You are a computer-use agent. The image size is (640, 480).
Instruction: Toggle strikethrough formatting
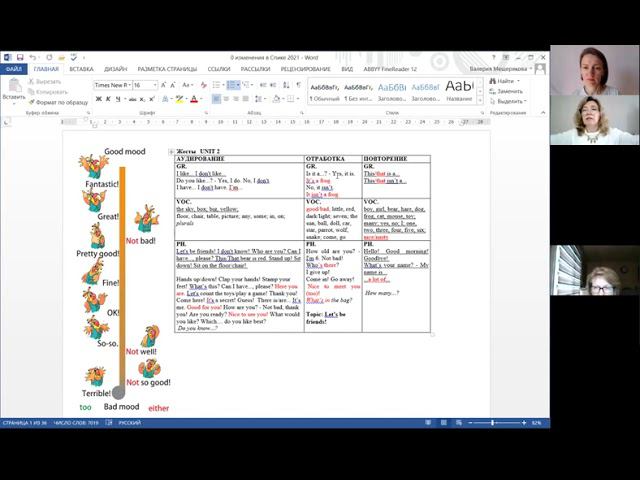(132, 99)
